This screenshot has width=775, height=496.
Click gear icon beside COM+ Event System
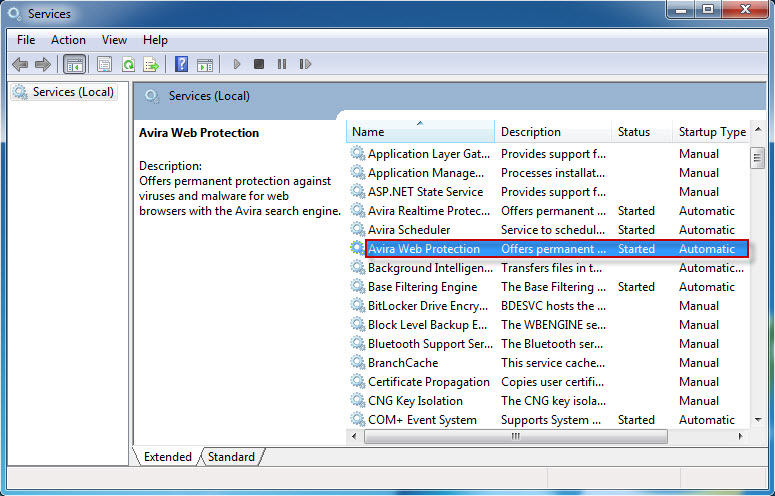coord(357,419)
